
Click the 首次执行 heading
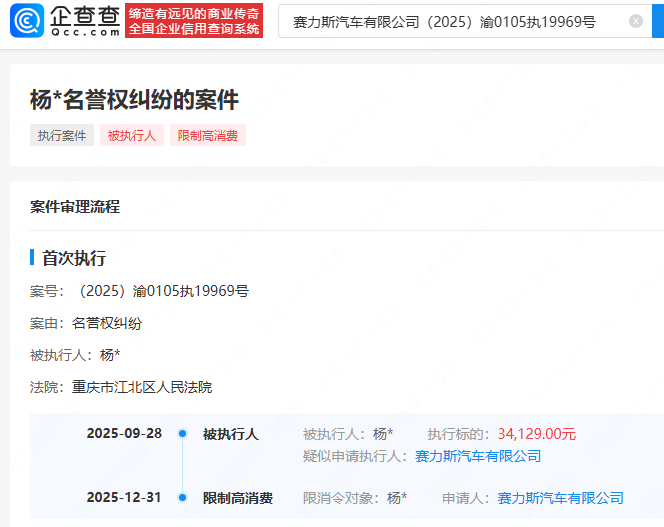74,258
